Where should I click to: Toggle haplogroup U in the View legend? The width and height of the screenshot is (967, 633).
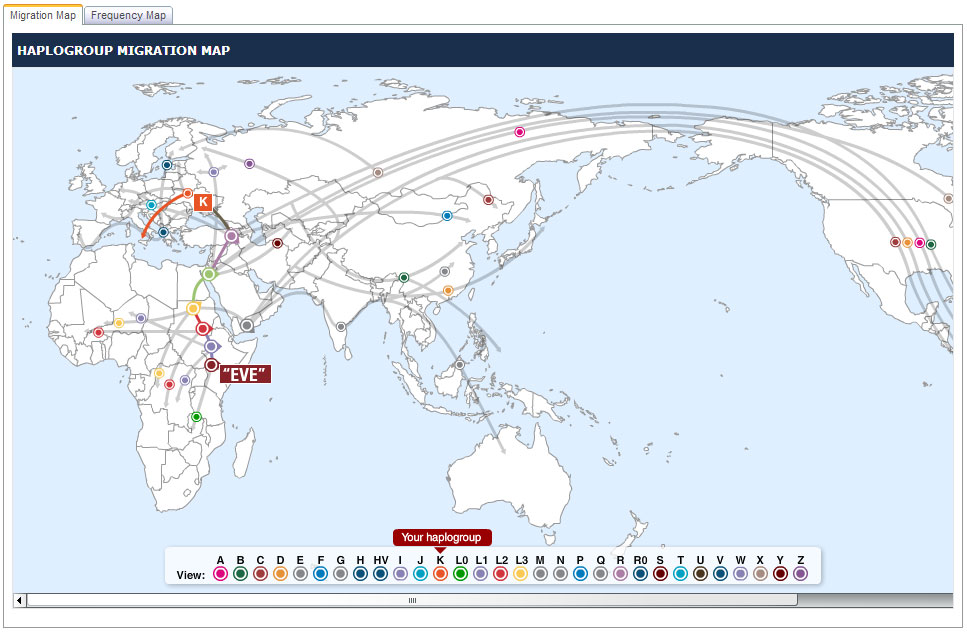[x=700, y=574]
